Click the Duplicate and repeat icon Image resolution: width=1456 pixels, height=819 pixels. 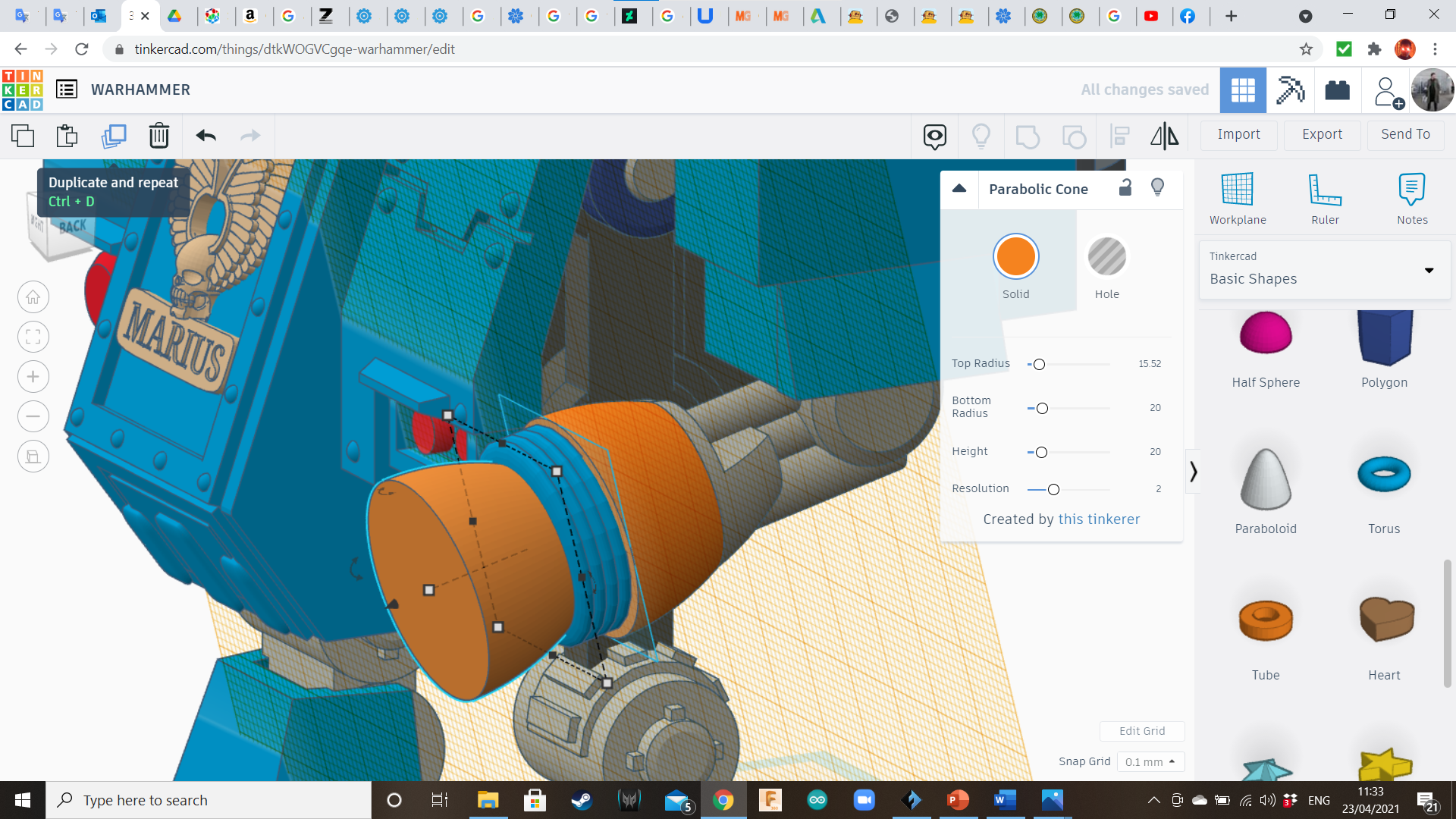(114, 136)
